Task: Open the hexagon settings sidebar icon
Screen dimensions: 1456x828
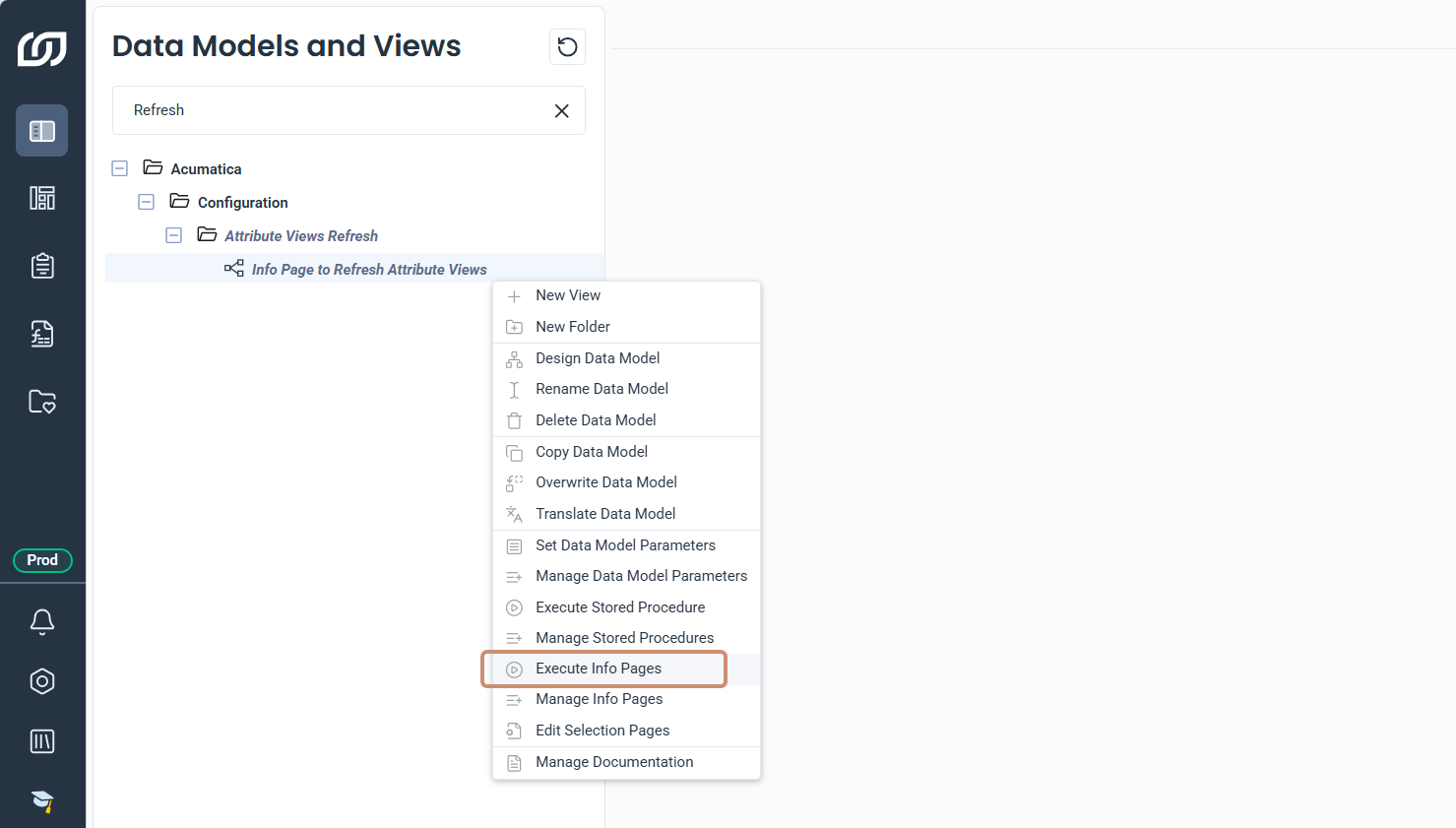Action: coord(42,681)
